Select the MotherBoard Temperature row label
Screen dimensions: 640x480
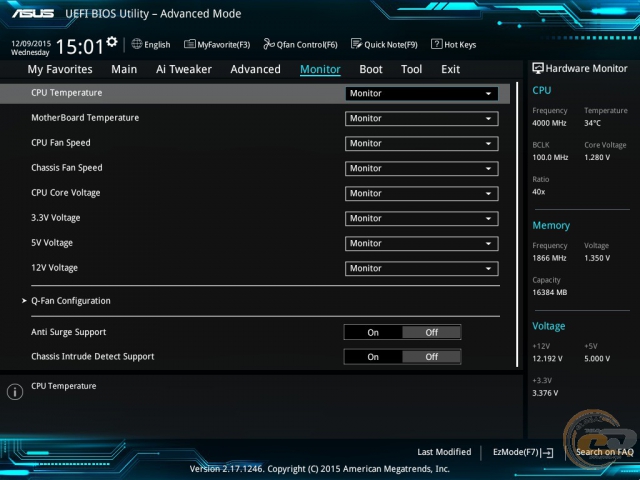coord(85,118)
